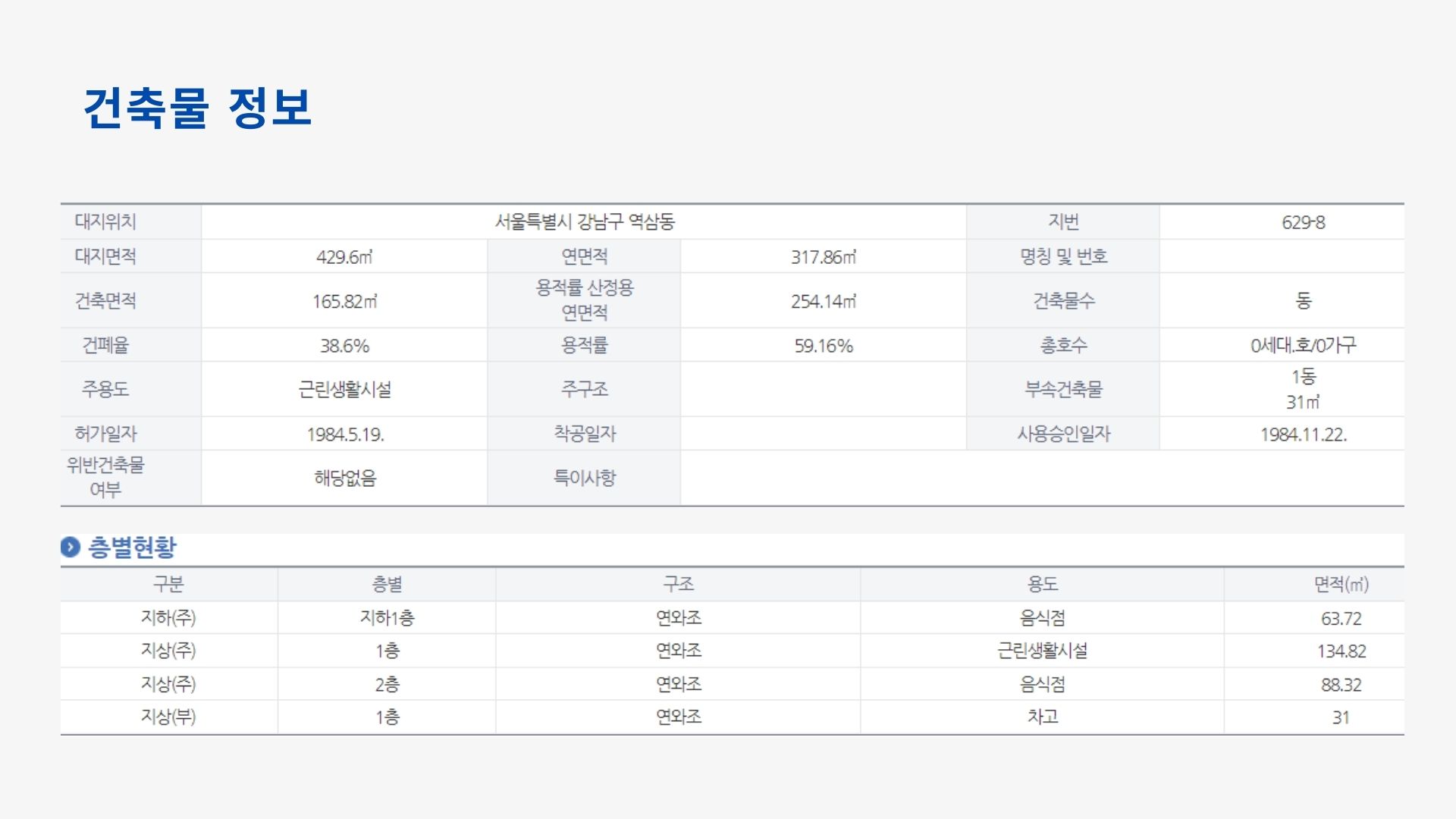The image size is (1456, 819).
Task: Click the lot number 629-8
Action: (x=1304, y=222)
